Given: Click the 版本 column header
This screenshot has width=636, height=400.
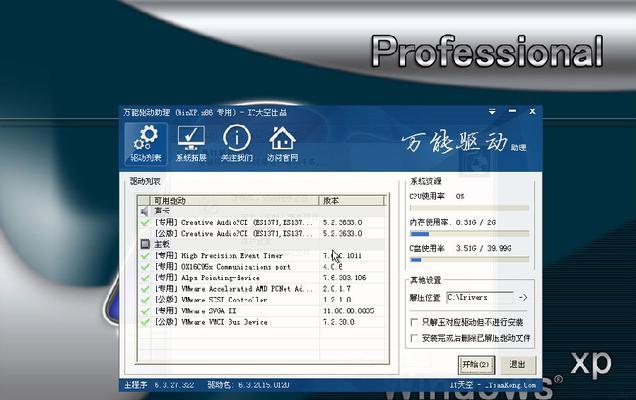Looking at the screenshot, I should pyautogui.click(x=352, y=200).
